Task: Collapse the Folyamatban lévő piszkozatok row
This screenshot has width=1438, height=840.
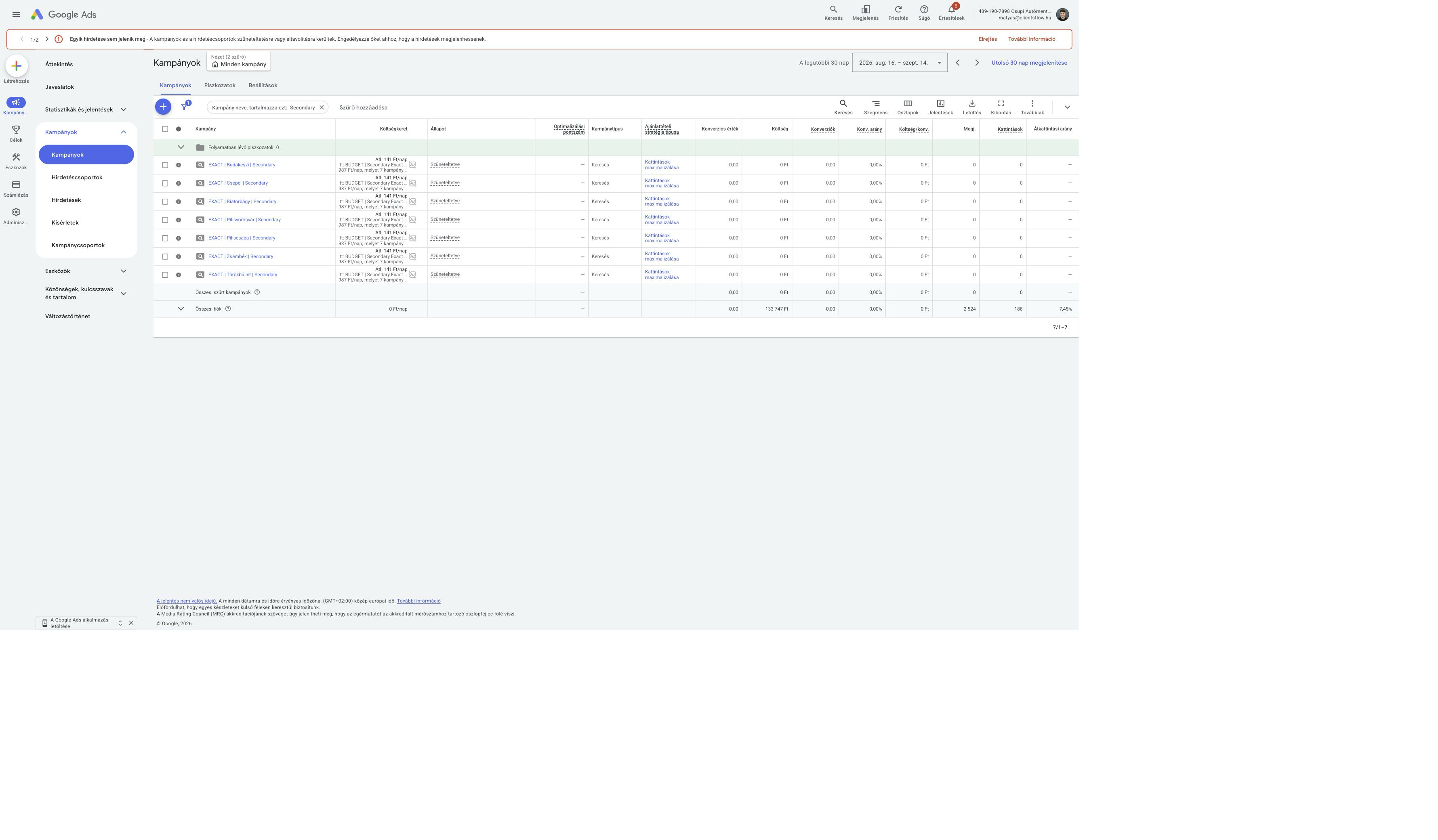Action: pyautogui.click(x=181, y=147)
